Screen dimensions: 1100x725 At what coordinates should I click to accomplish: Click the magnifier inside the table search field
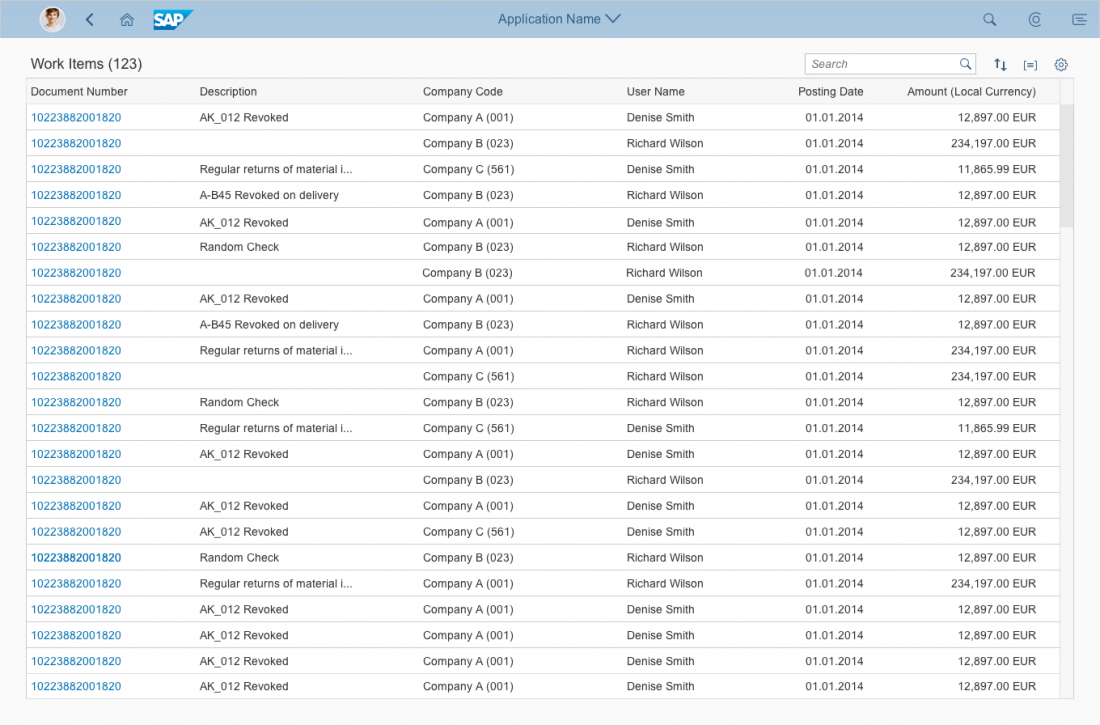point(965,64)
